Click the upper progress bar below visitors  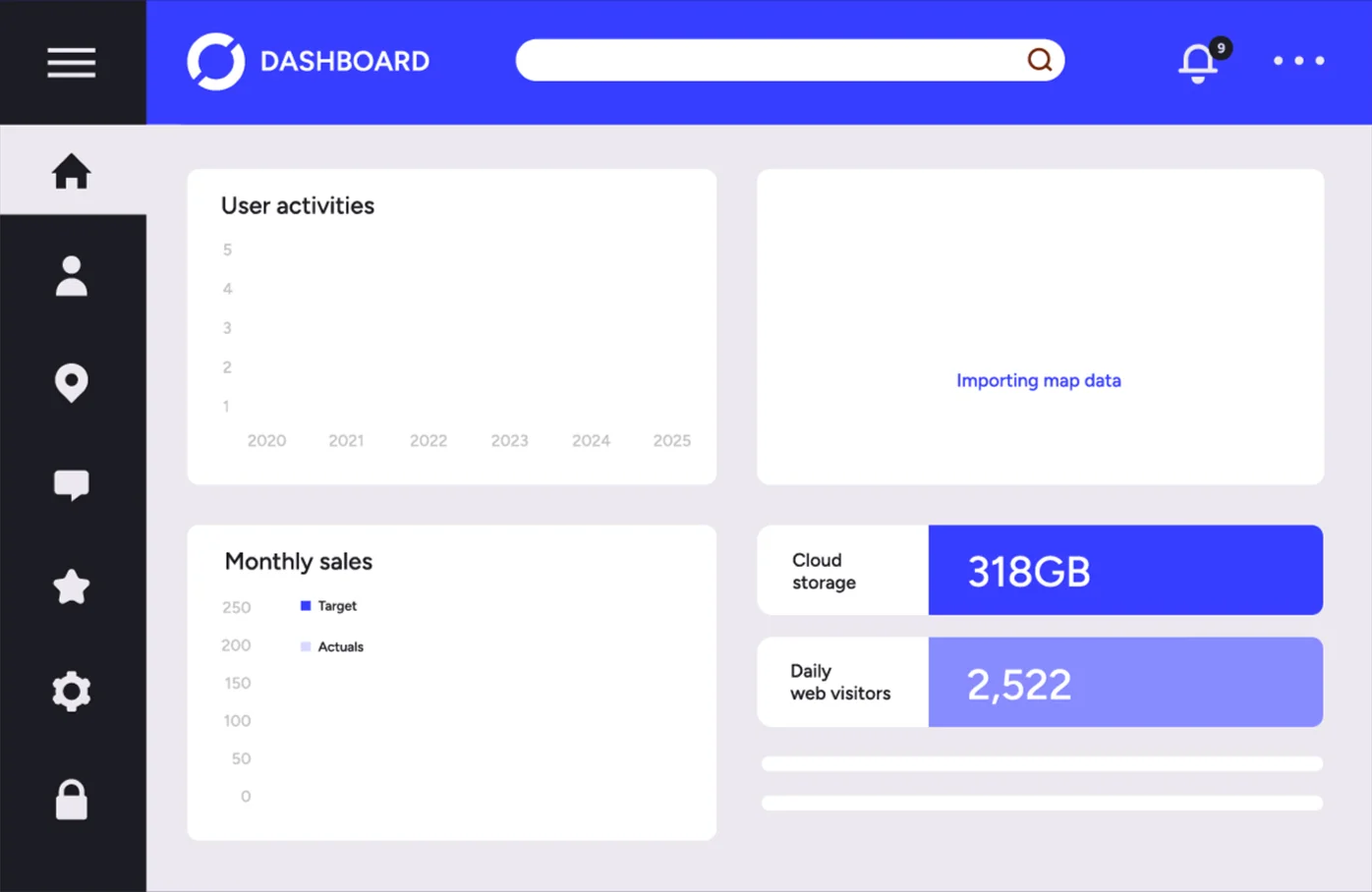1042,763
